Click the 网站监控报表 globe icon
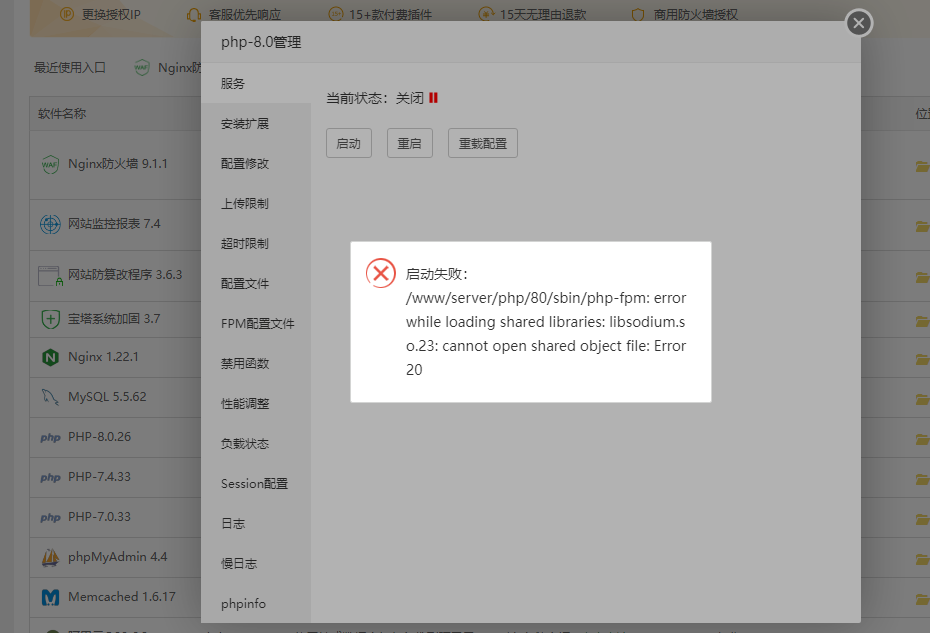Image resolution: width=930 pixels, height=633 pixels. click(50, 224)
